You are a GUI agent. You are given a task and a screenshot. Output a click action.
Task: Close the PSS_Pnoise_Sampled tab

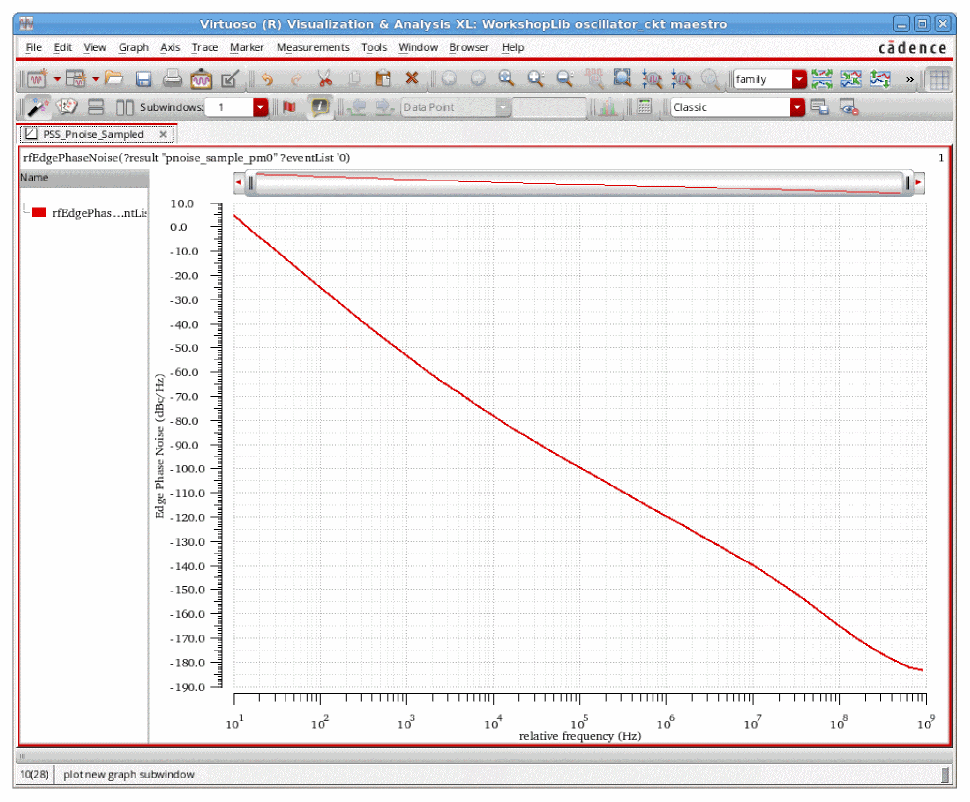[x=163, y=134]
